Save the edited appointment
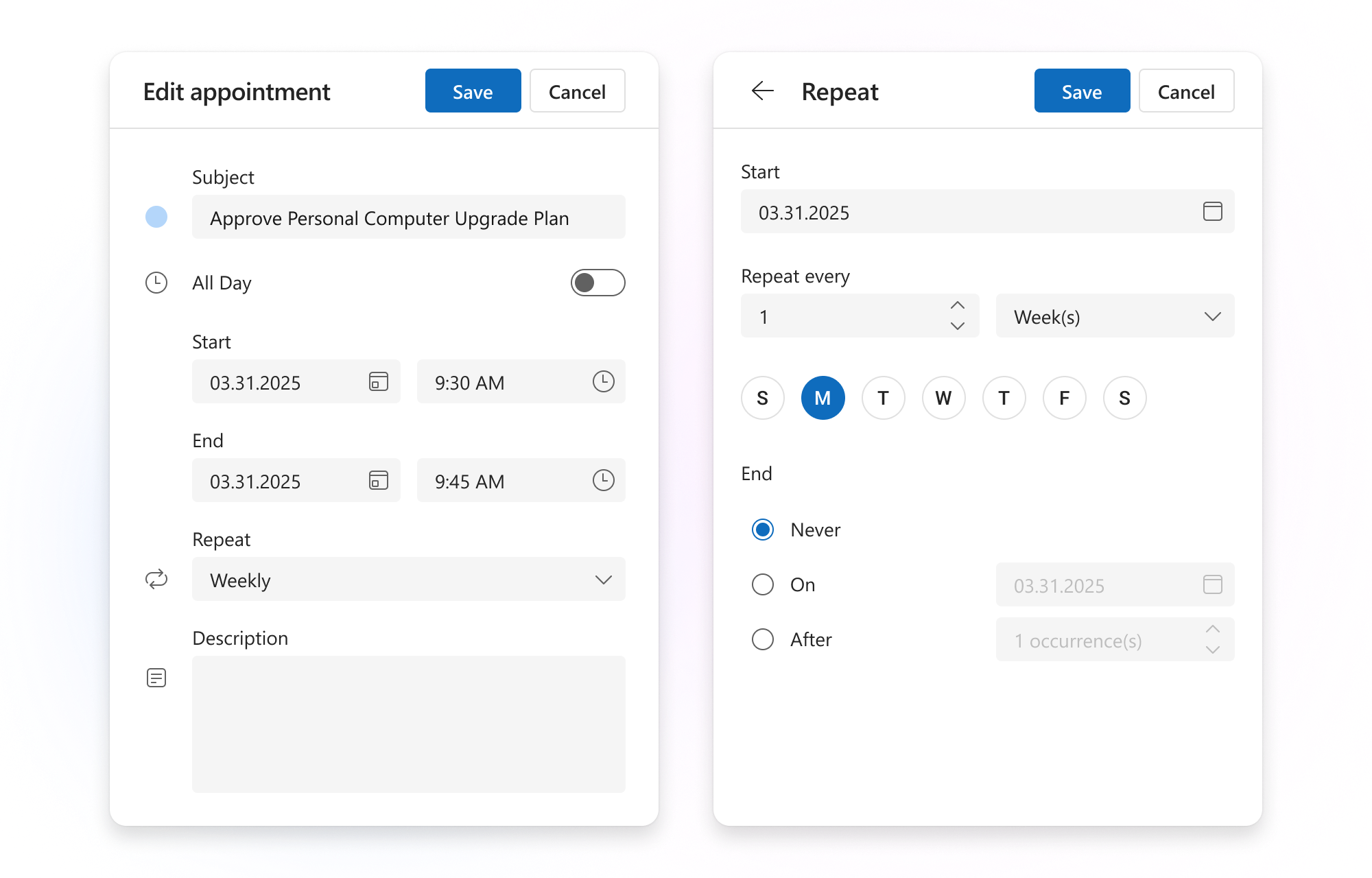The height and width of the screenshot is (878, 1372). point(473,91)
